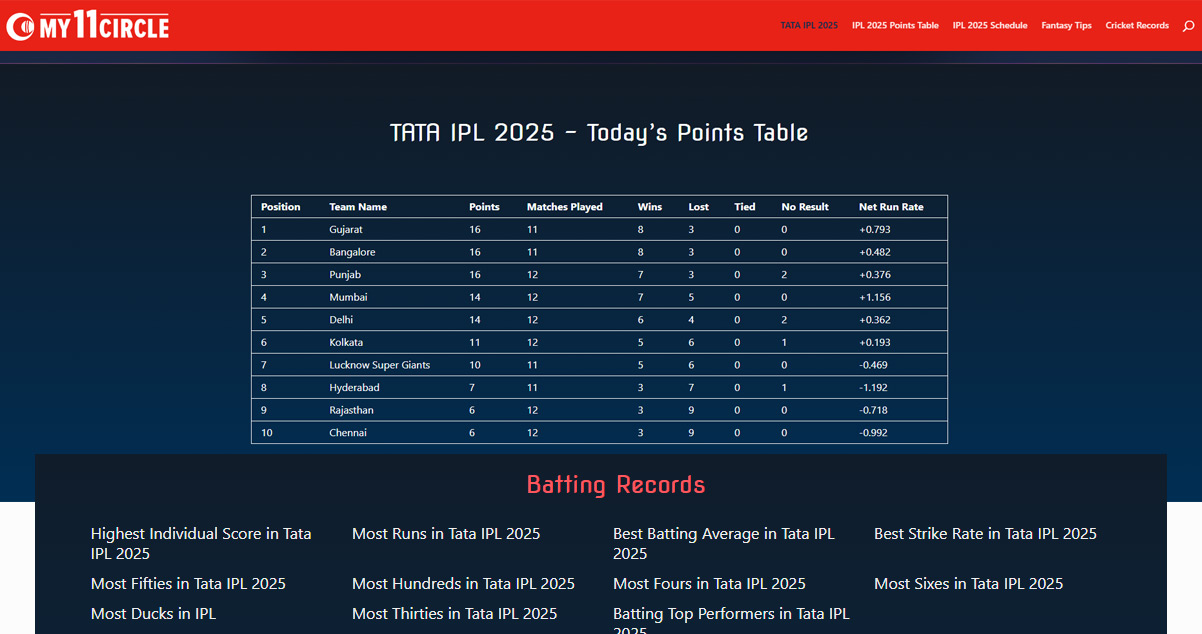Image resolution: width=1202 pixels, height=634 pixels.
Task: Click the Matches Played column header
Action: (565, 207)
